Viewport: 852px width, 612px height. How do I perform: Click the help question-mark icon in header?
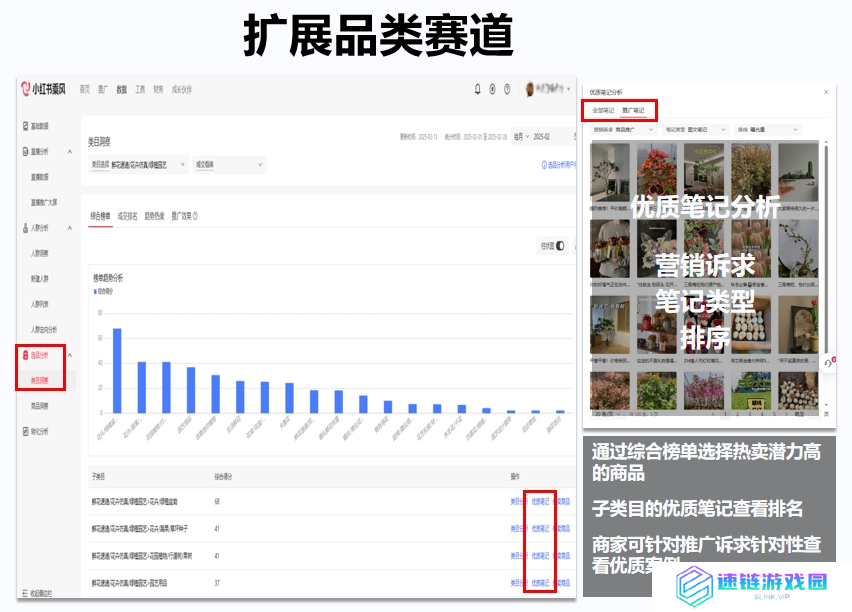[x=507, y=89]
